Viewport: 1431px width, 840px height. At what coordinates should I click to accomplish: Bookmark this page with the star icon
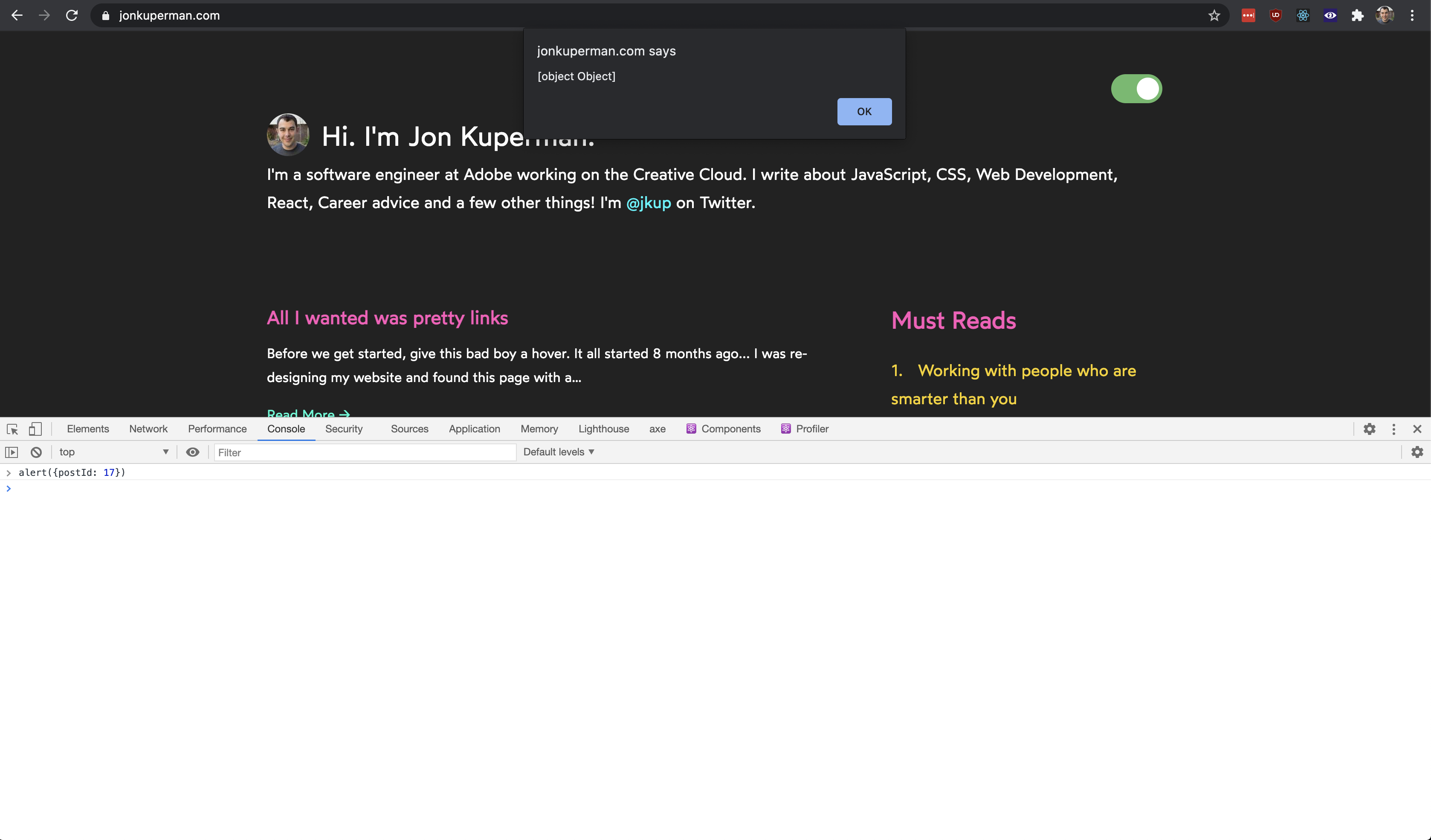[1214, 15]
